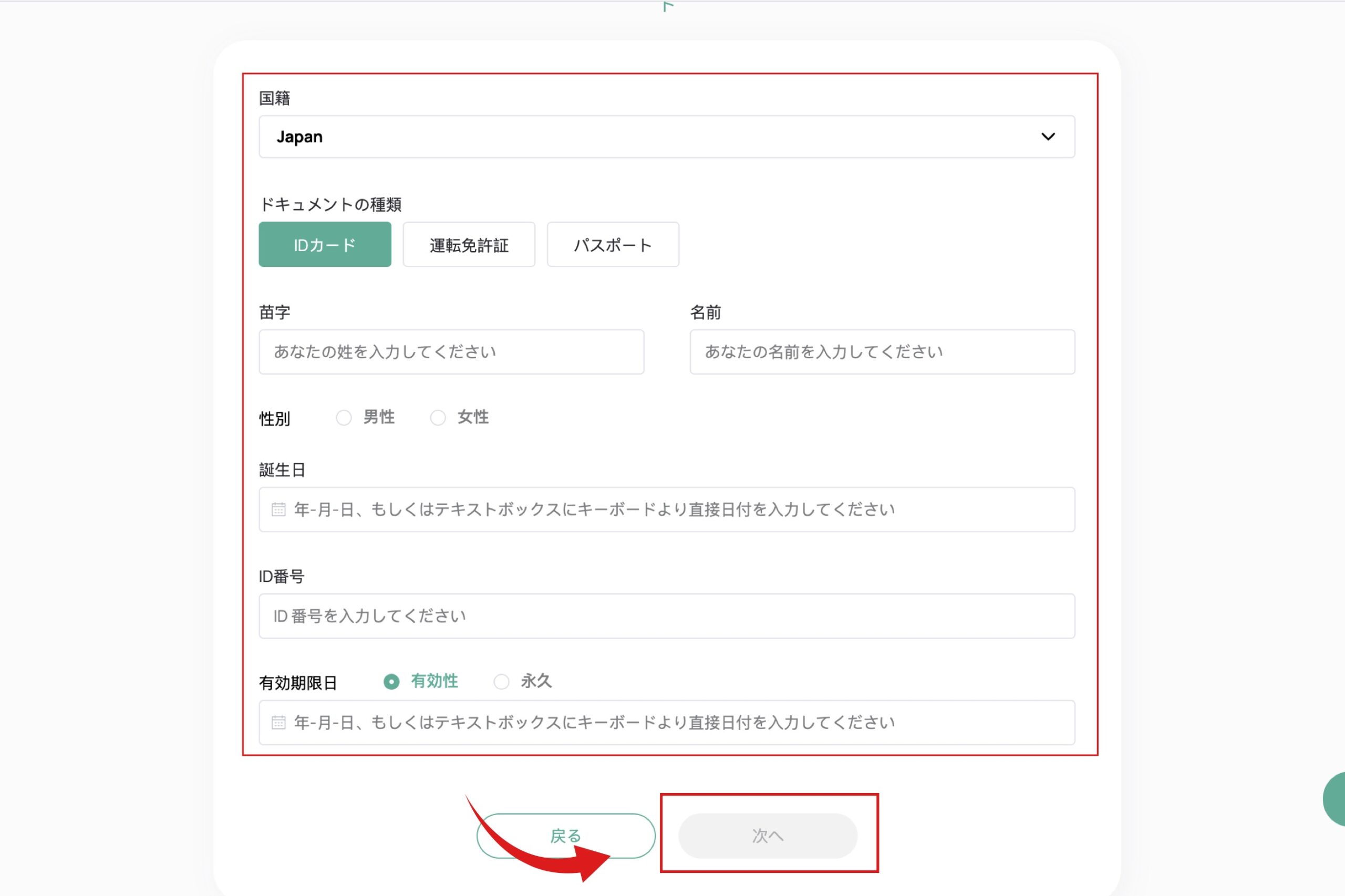The width and height of the screenshot is (1345, 896).
Task: Click the calendar icon in 有効期限日 field
Action: [278, 722]
